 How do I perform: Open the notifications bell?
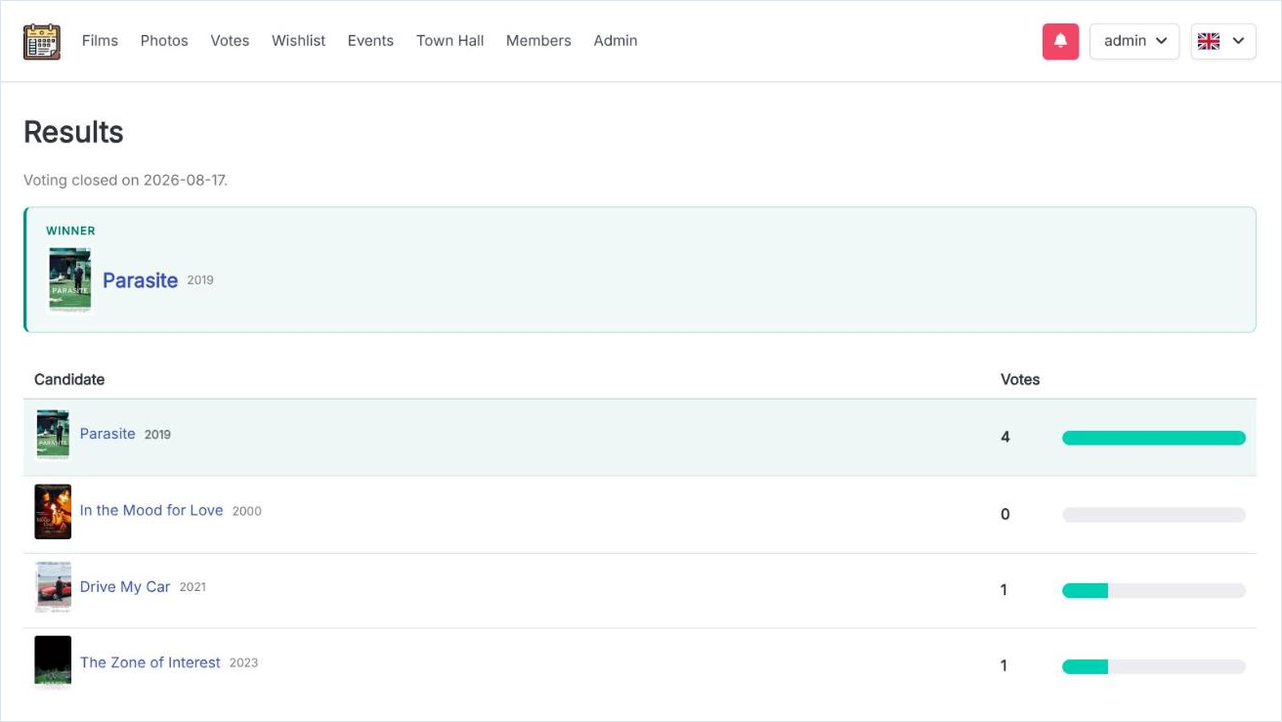pos(1060,41)
